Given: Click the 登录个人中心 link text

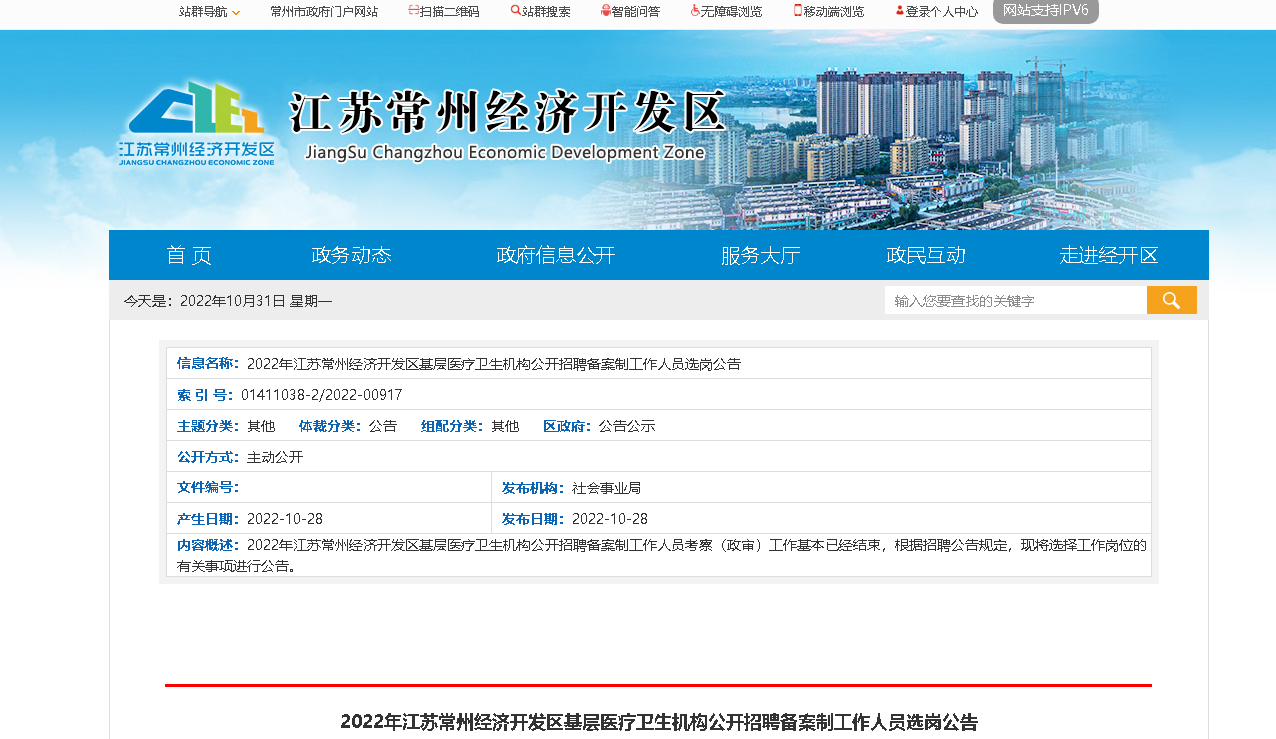Looking at the screenshot, I should [x=942, y=12].
